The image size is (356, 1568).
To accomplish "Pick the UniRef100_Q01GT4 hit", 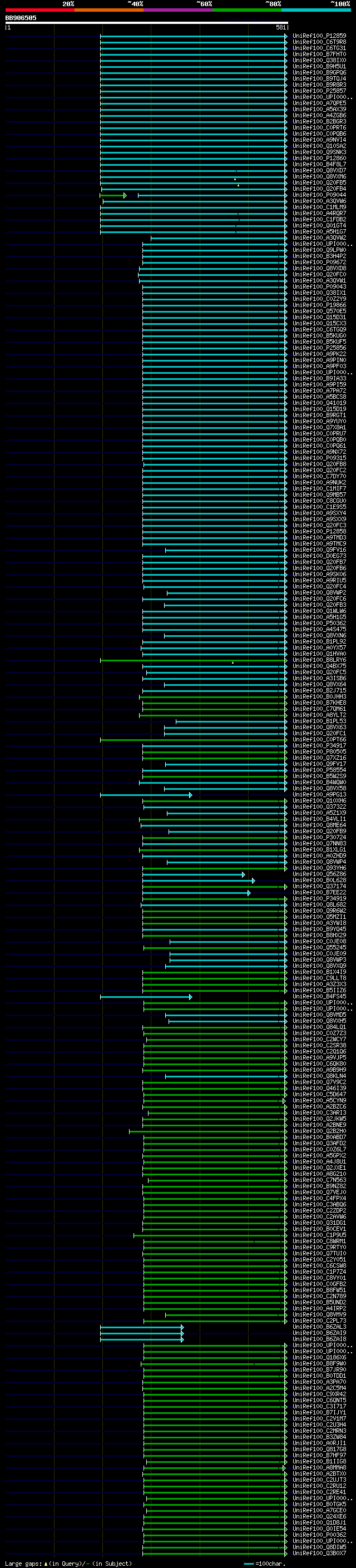I will (x=319, y=226).
